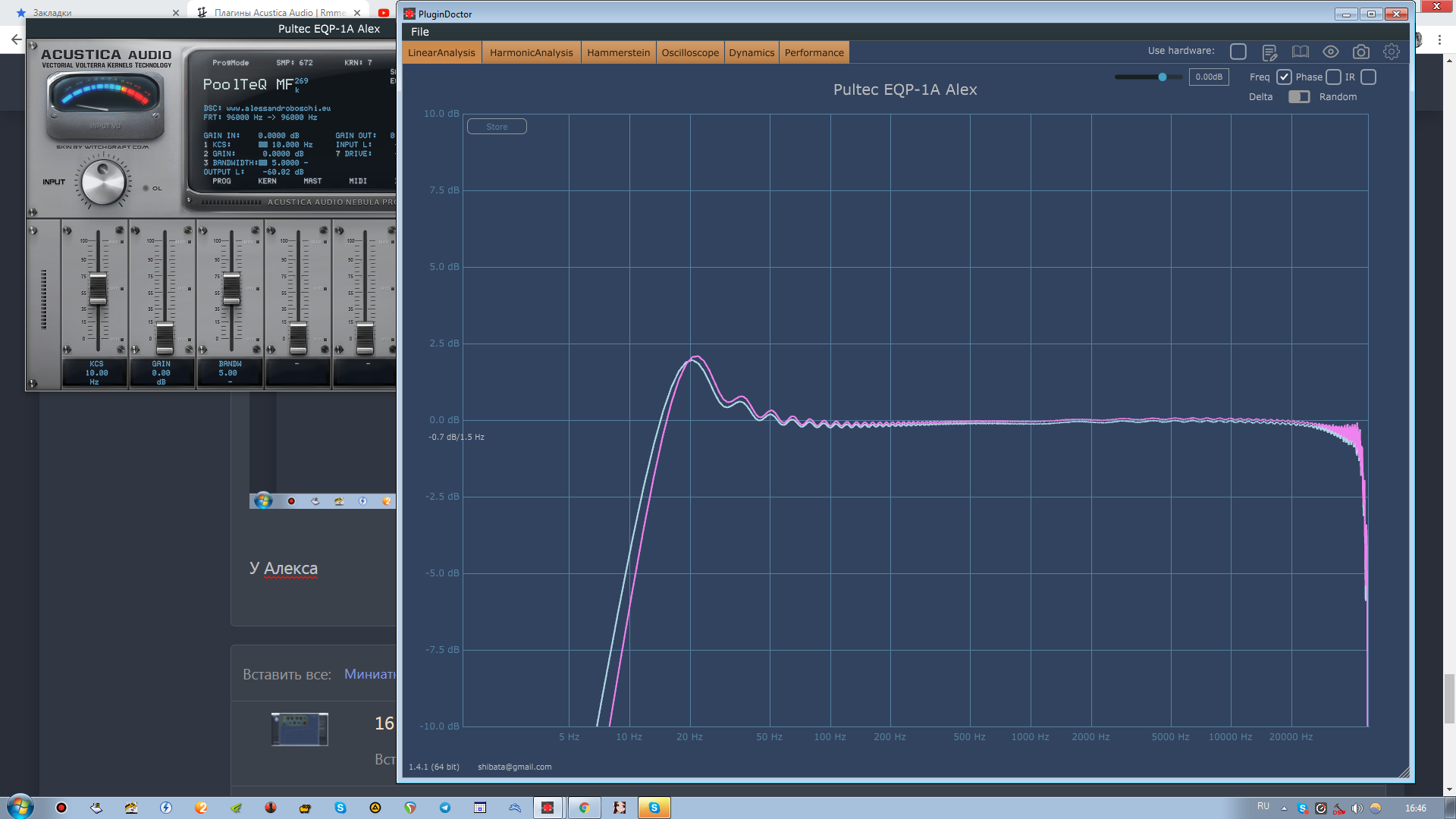Screen dimensions: 1456x819
Task: Open Chrome from the taskbar
Action: click(584, 808)
